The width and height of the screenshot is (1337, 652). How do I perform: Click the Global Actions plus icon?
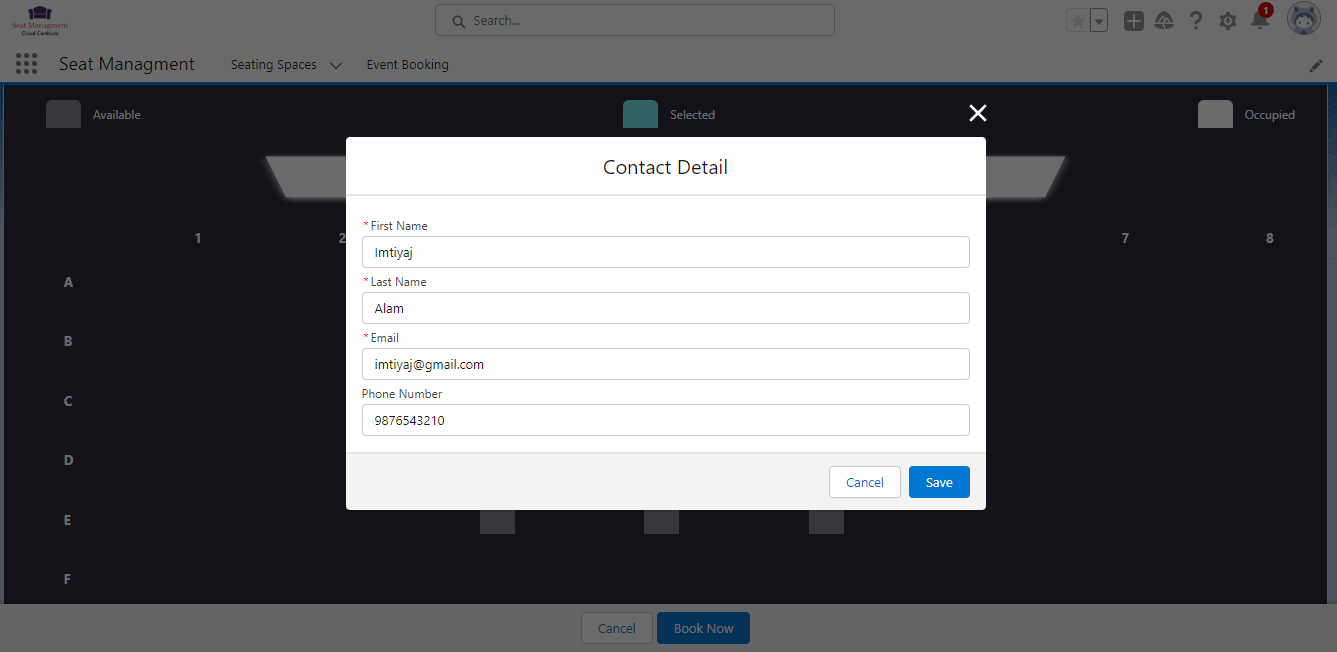tap(1133, 21)
